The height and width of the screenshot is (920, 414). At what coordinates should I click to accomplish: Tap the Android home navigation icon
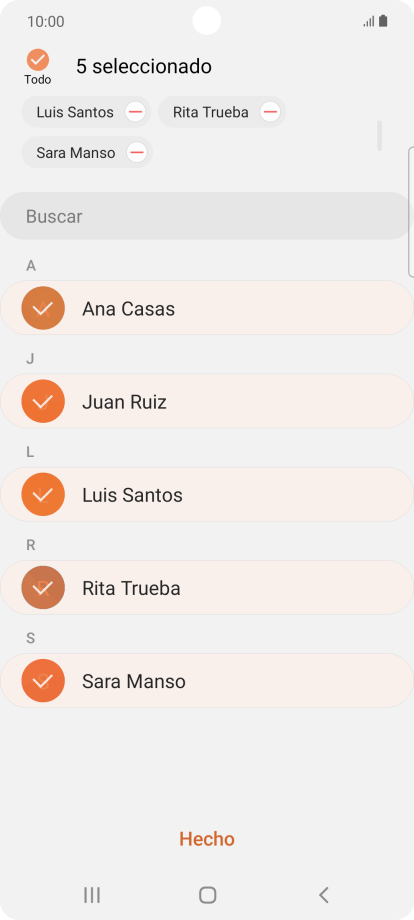click(208, 895)
